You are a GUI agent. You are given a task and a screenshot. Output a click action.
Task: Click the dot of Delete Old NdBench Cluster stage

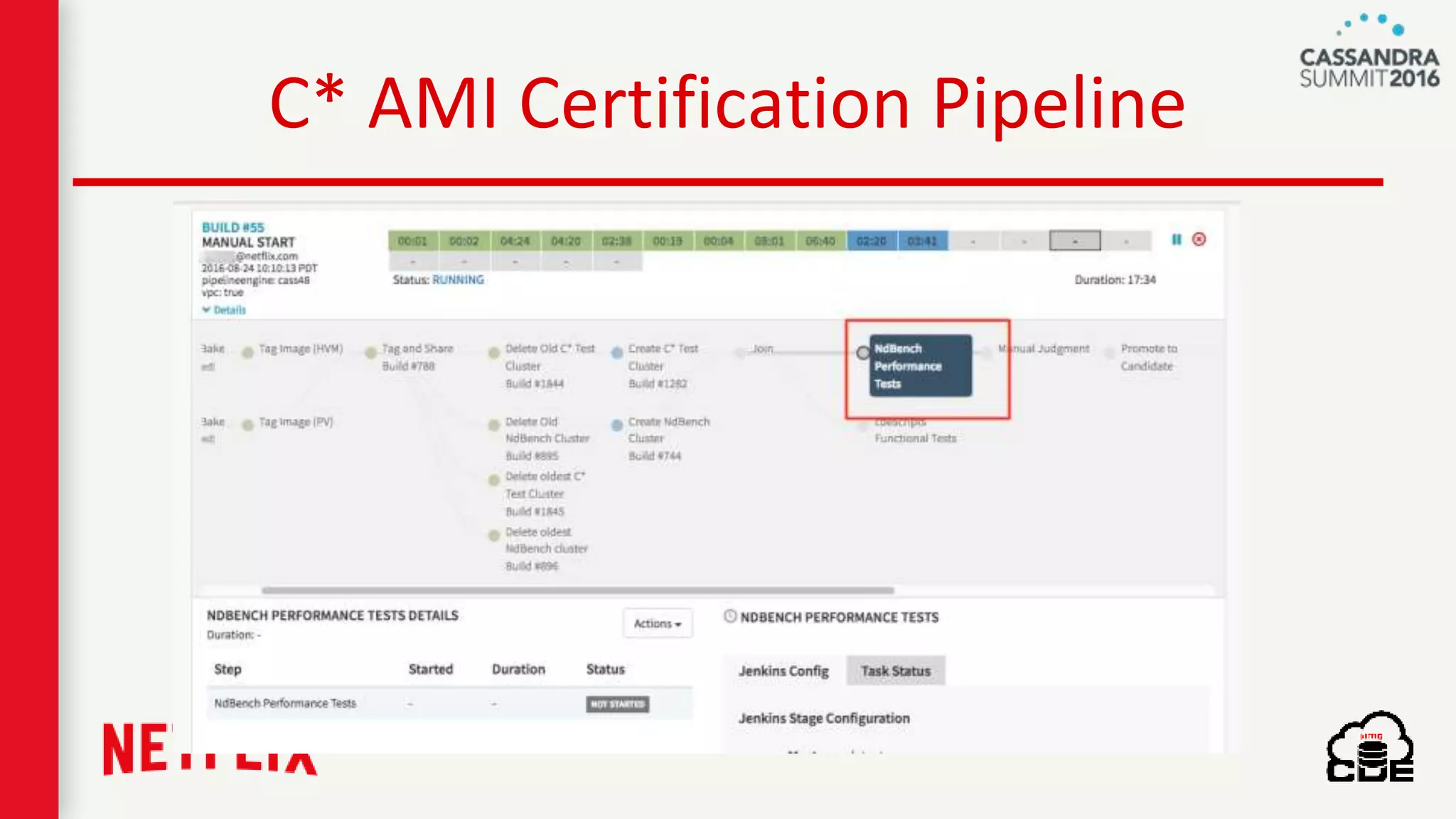493,425
